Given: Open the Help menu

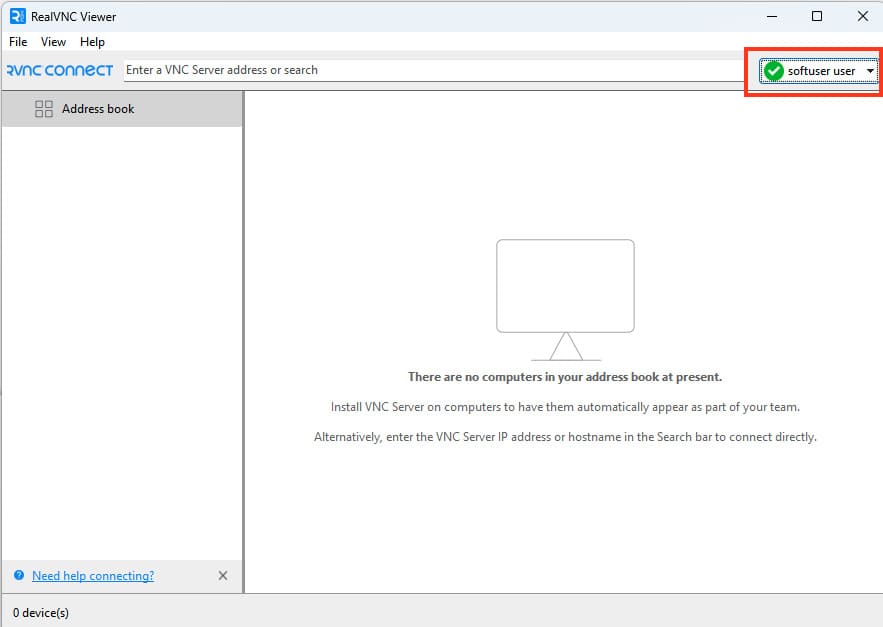Looking at the screenshot, I should tap(92, 42).
